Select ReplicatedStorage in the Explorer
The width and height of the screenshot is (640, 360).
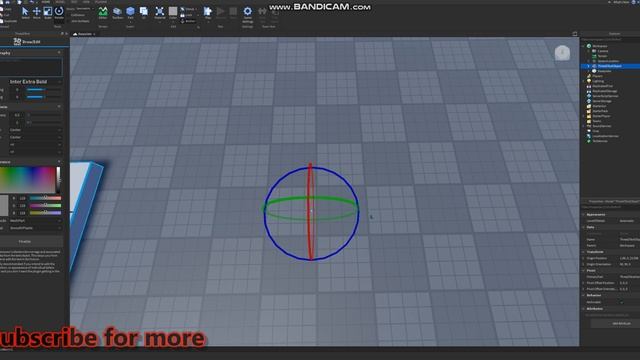point(604,91)
